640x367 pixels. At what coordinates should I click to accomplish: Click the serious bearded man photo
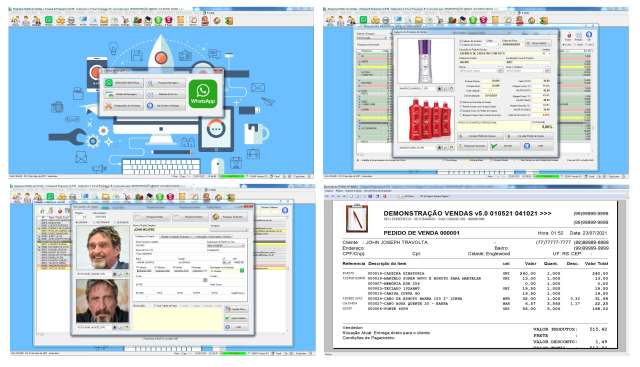coord(102,301)
